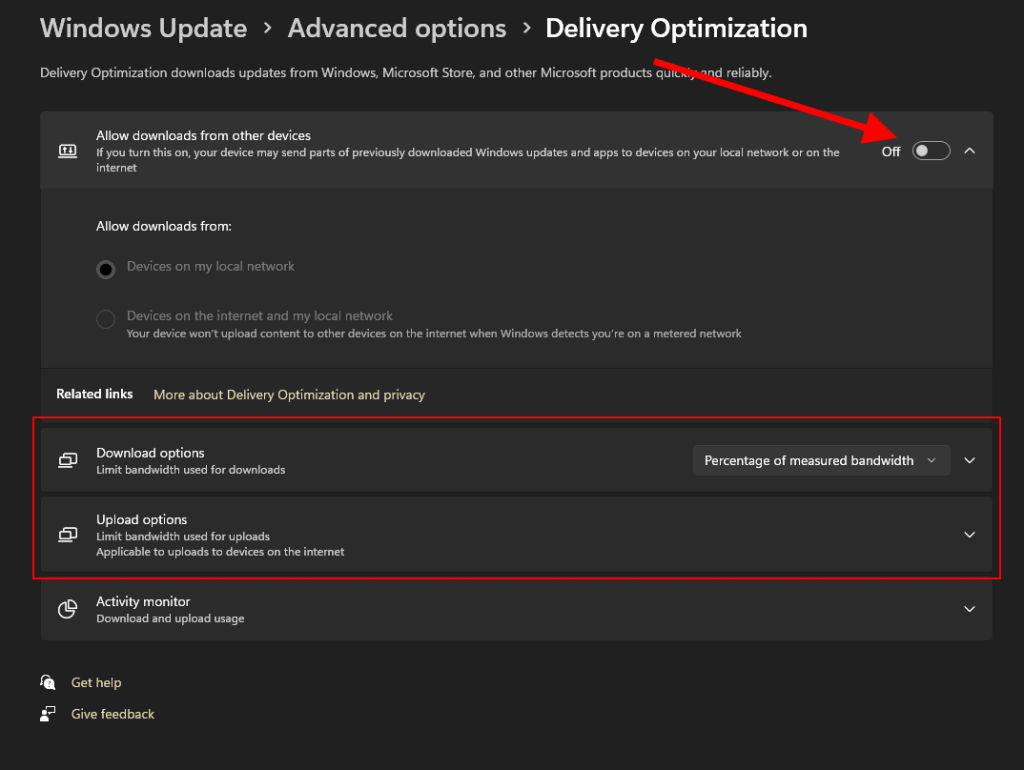
Task: Open More about Delivery Optimization and privacy link
Action: tap(289, 395)
